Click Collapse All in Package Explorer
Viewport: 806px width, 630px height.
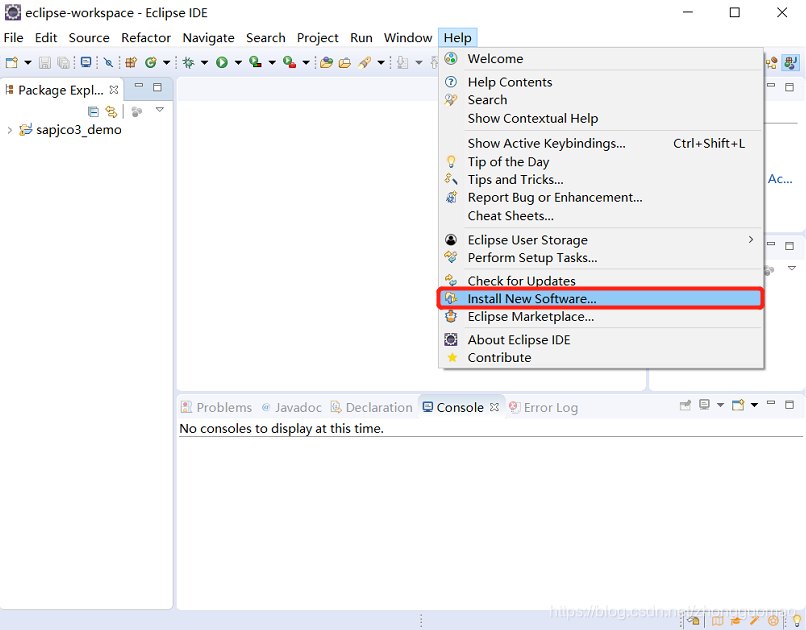(x=93, y=112)
